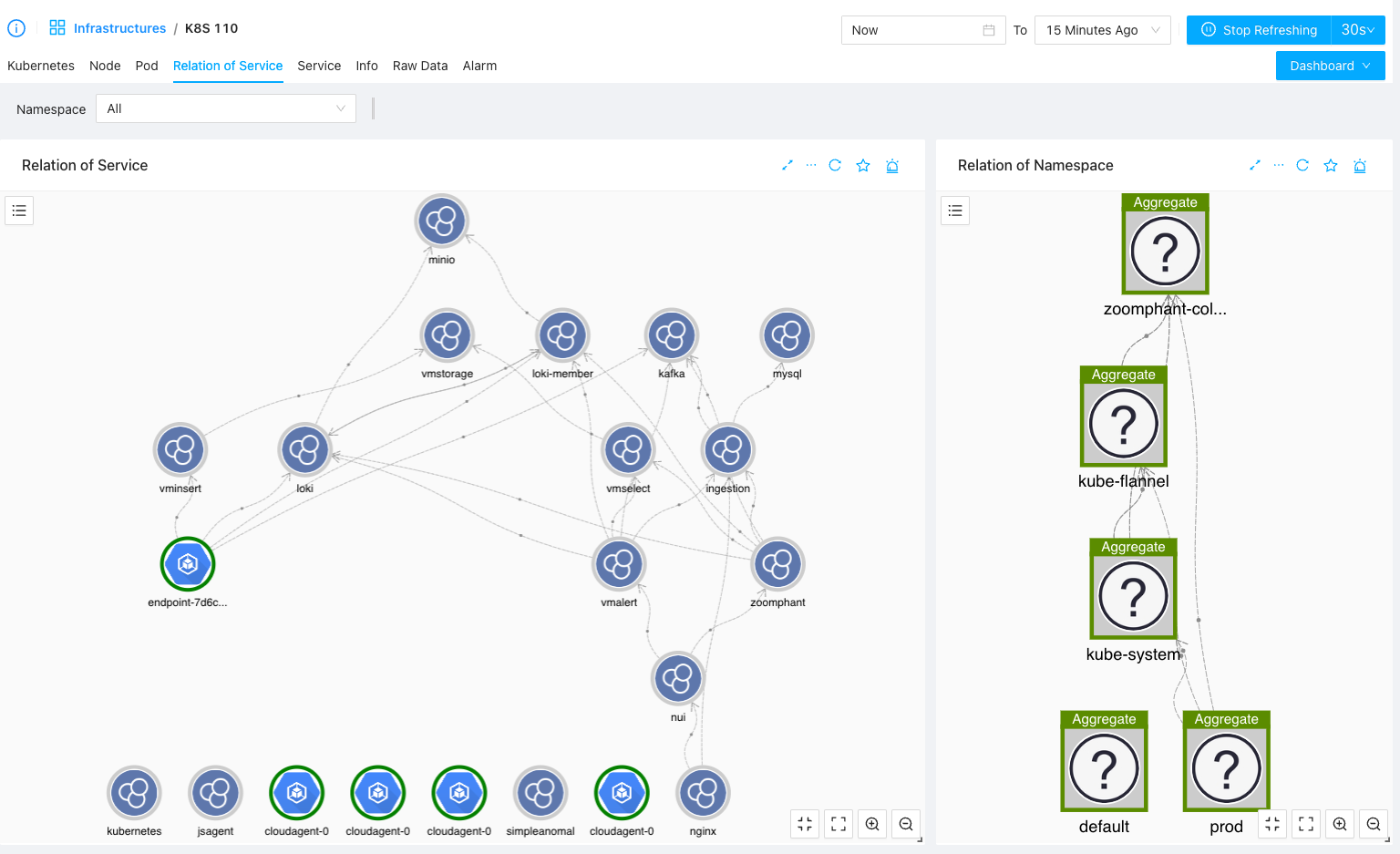Click the refresh icon in Relation of Service panel
The height and width of the screenshot is (854, 1400).
(x=834, y=165)
